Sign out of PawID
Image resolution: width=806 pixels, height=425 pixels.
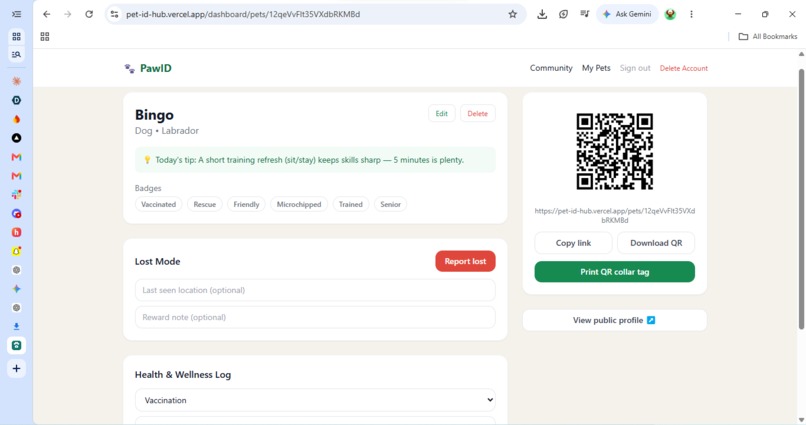(635, 68)
